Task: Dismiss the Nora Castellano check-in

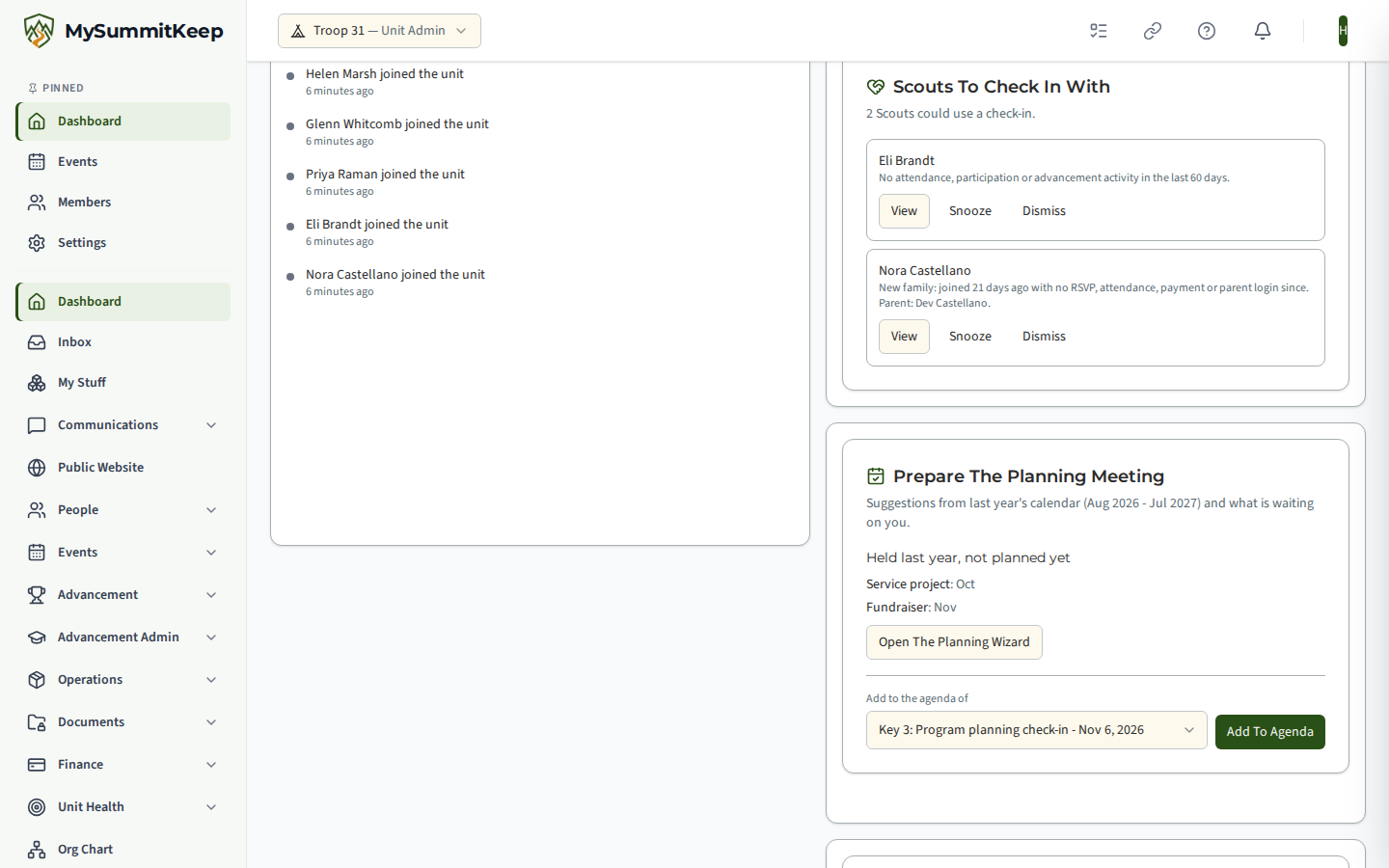Action: [x=1044, y=337]
